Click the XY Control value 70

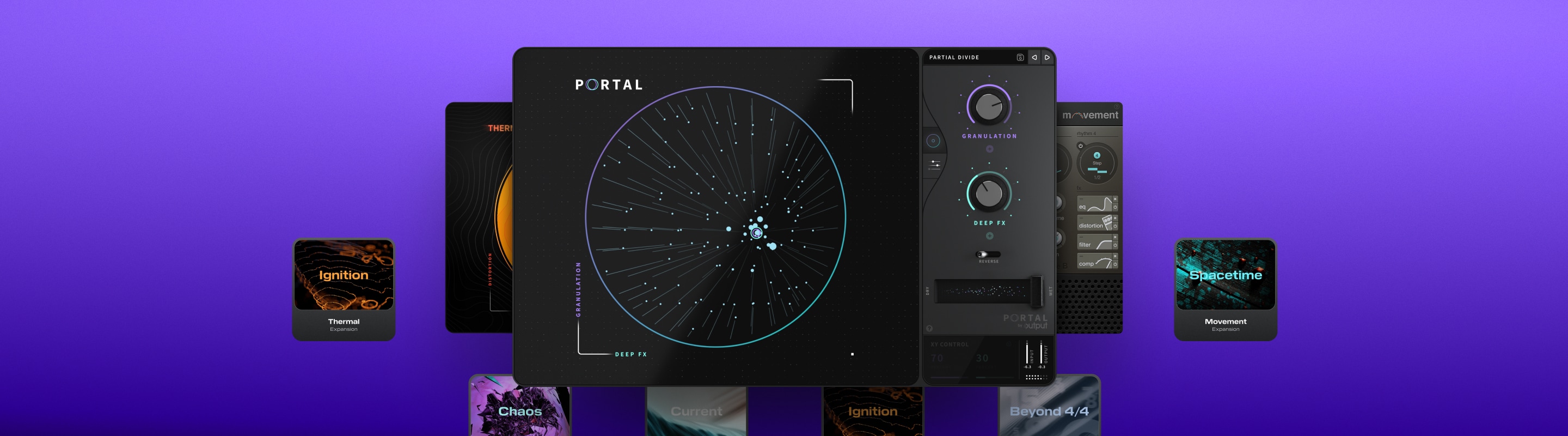[x=937, y=358]
